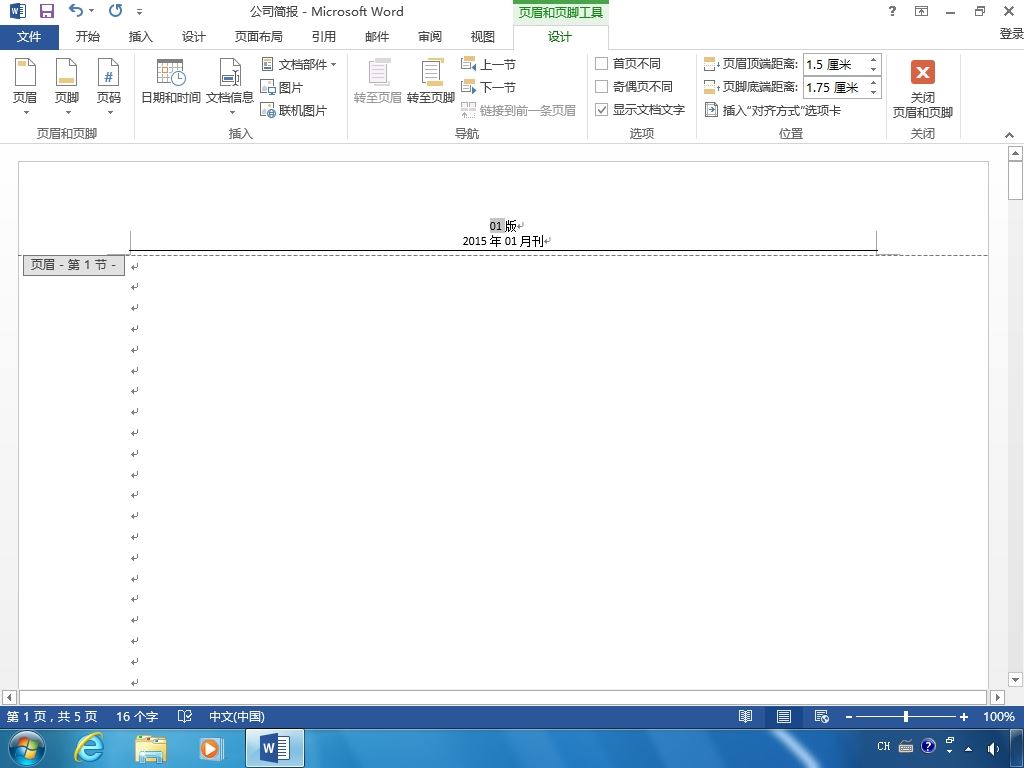Screen dimensions: 1024x768
Task: Toggle 奇偶页不同 checkbox
Action: point(601,86)
